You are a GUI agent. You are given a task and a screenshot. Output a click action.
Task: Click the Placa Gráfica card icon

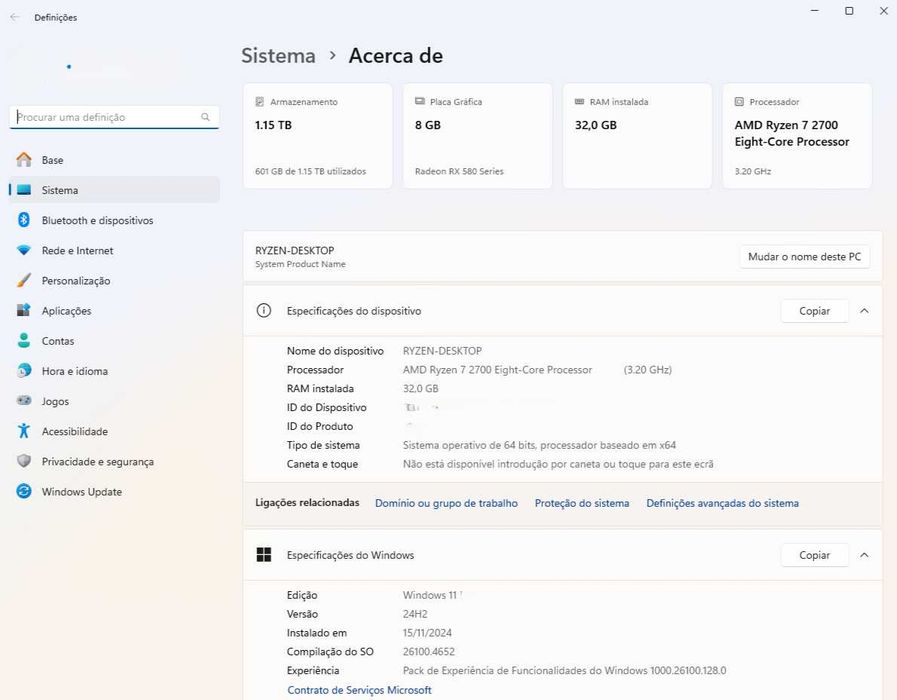tap(419, 101)
